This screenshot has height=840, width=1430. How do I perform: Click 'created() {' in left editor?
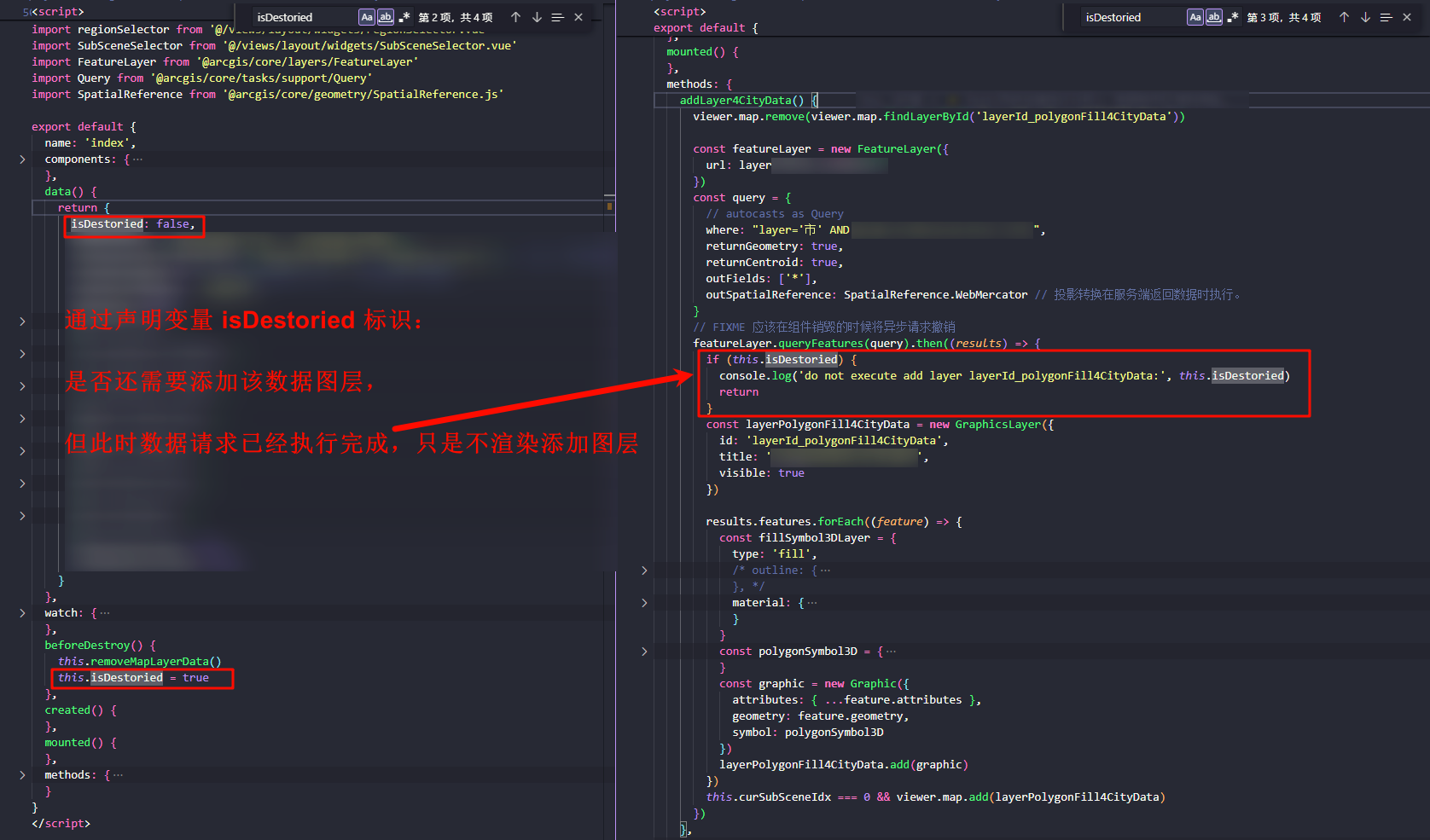[x=80, y=710]
